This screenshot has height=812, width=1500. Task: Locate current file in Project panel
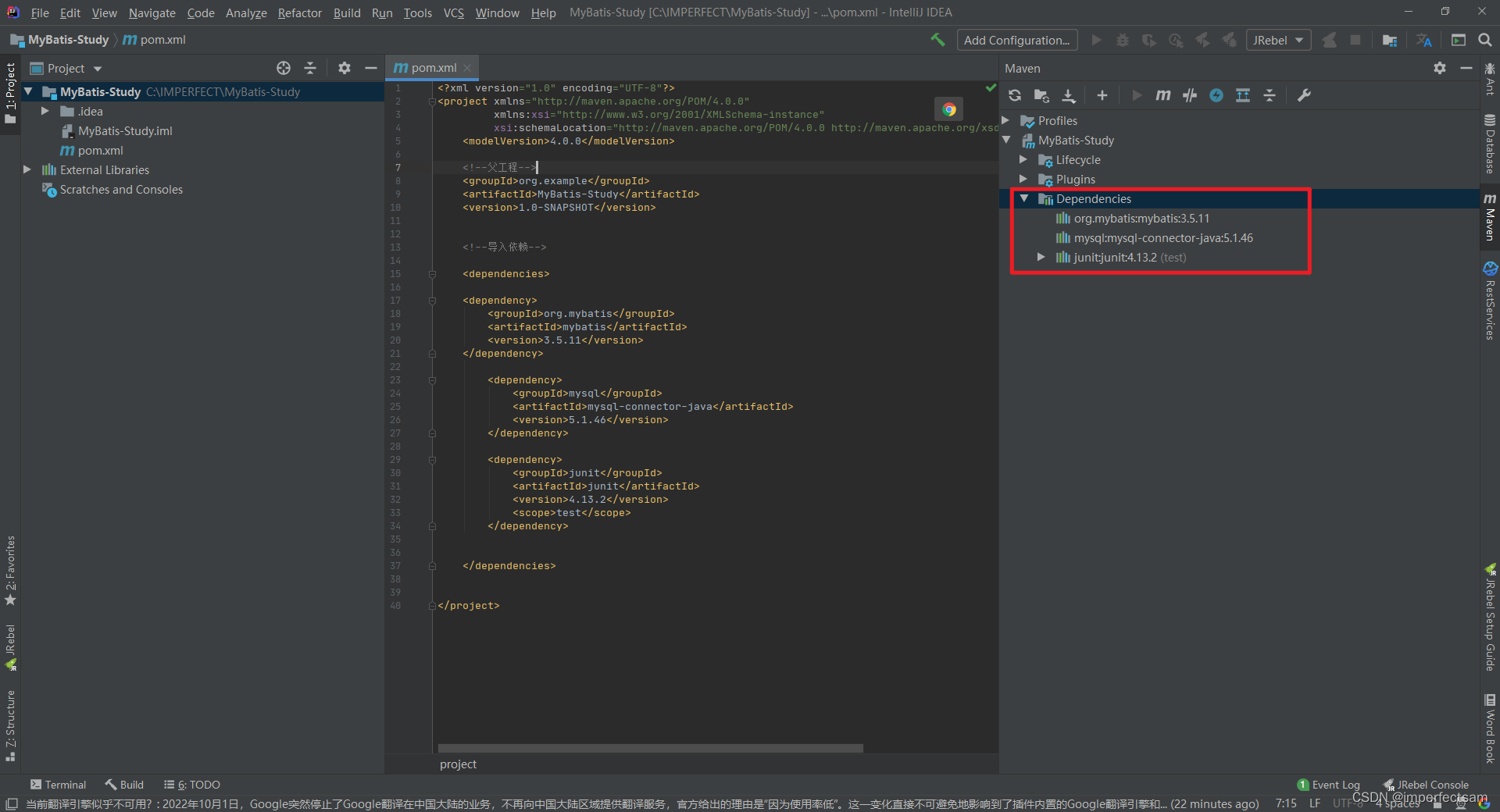284,68
